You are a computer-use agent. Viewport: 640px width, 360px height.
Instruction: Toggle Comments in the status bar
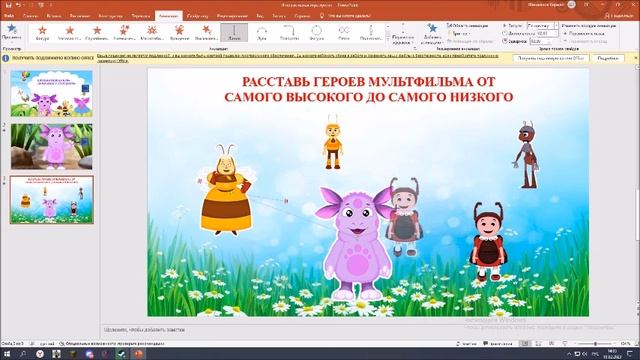tap(498, 344)
